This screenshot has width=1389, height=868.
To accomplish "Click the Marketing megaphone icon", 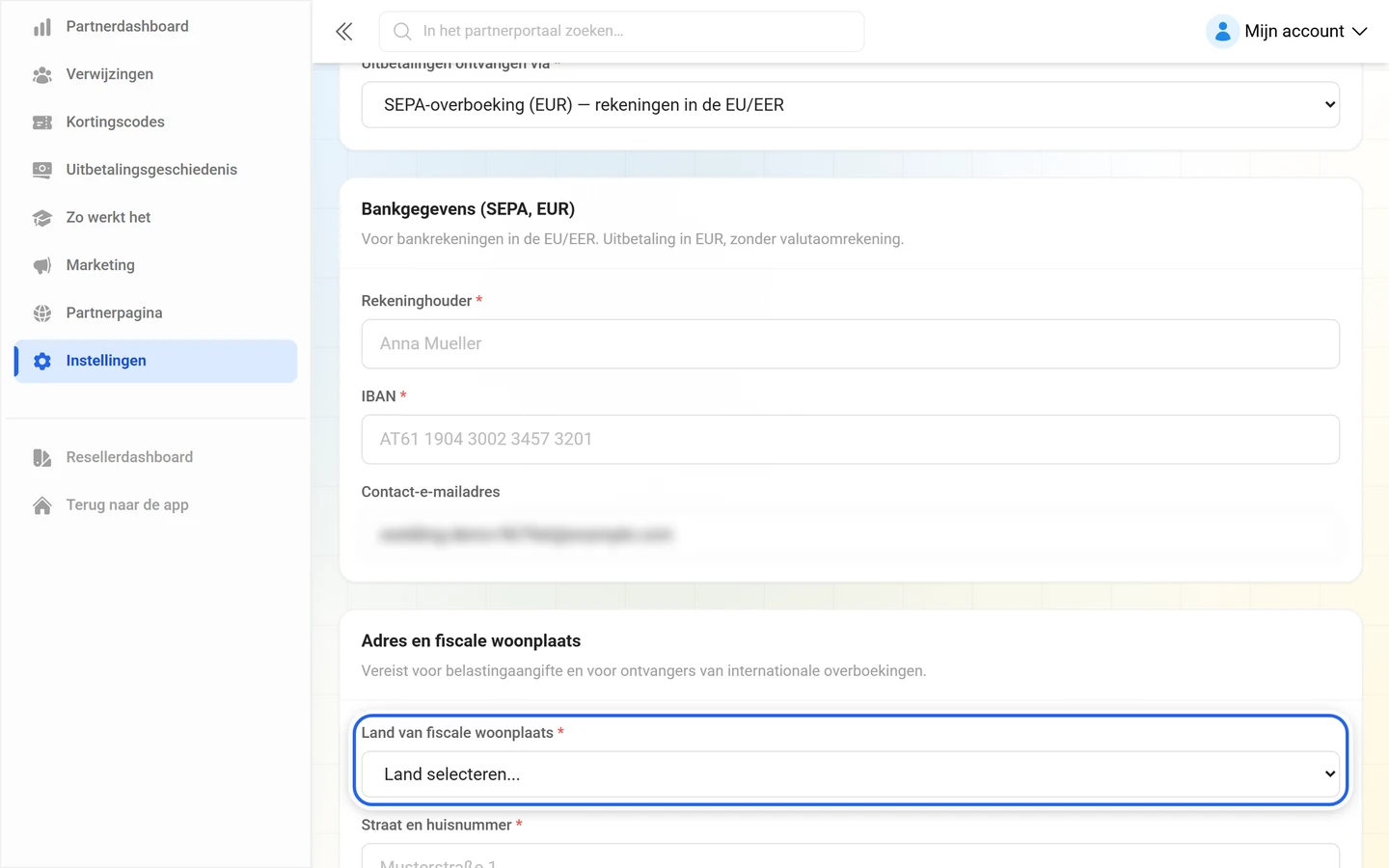I will point(41,265).
